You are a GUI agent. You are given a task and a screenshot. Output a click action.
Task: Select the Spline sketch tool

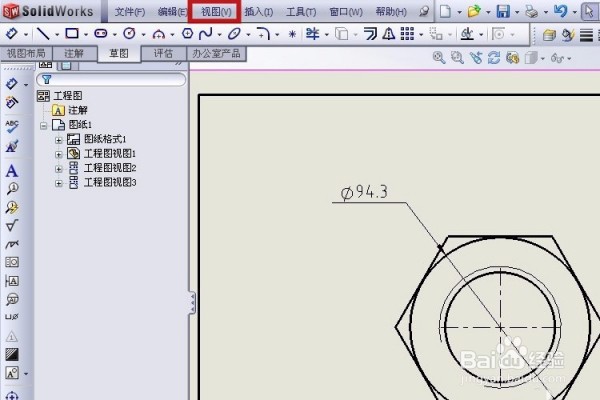point(206,34)
